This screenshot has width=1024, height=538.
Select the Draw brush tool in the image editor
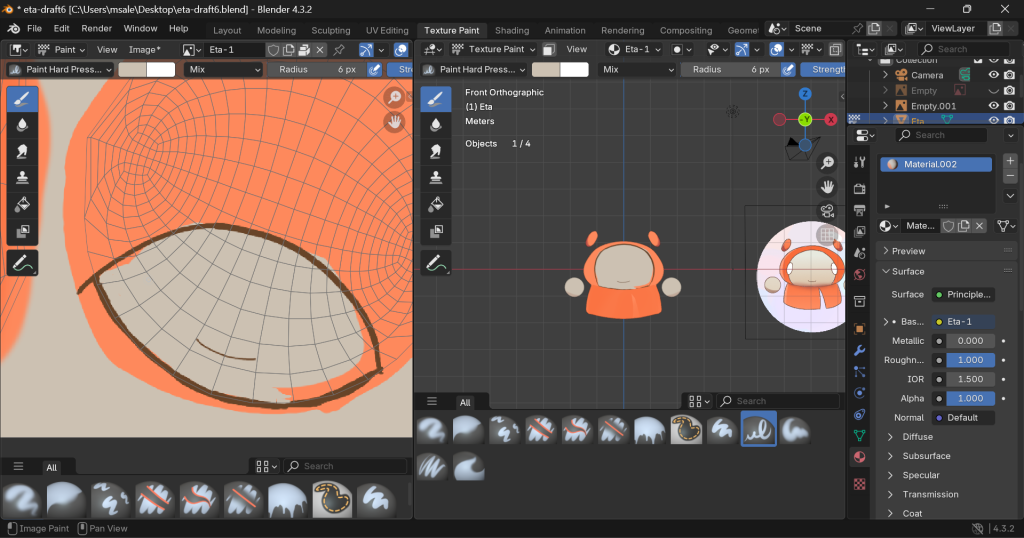point(22,99)
